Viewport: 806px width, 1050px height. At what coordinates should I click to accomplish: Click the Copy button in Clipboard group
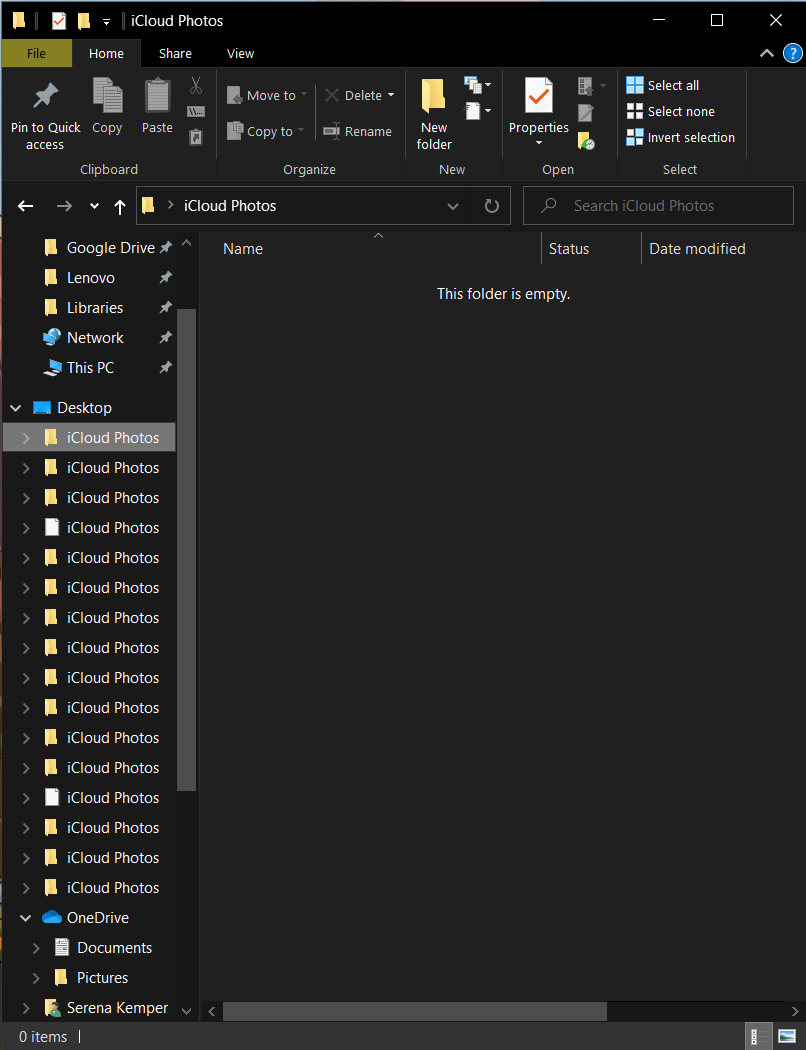pyautogui.click(x=107, y=107)
